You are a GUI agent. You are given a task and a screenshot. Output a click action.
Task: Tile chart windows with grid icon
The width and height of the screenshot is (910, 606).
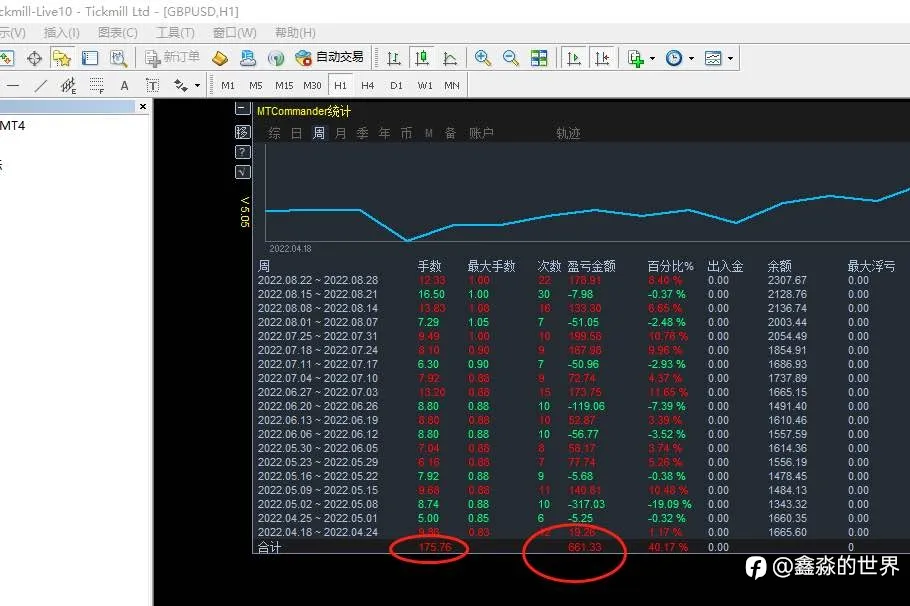pyautogui.click(x=539, y=58)
